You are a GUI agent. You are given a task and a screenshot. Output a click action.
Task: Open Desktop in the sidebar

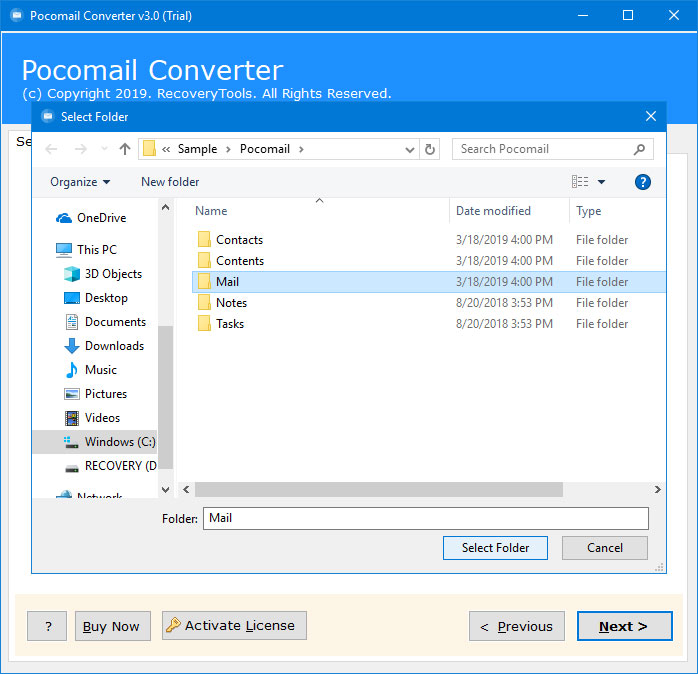97,298
